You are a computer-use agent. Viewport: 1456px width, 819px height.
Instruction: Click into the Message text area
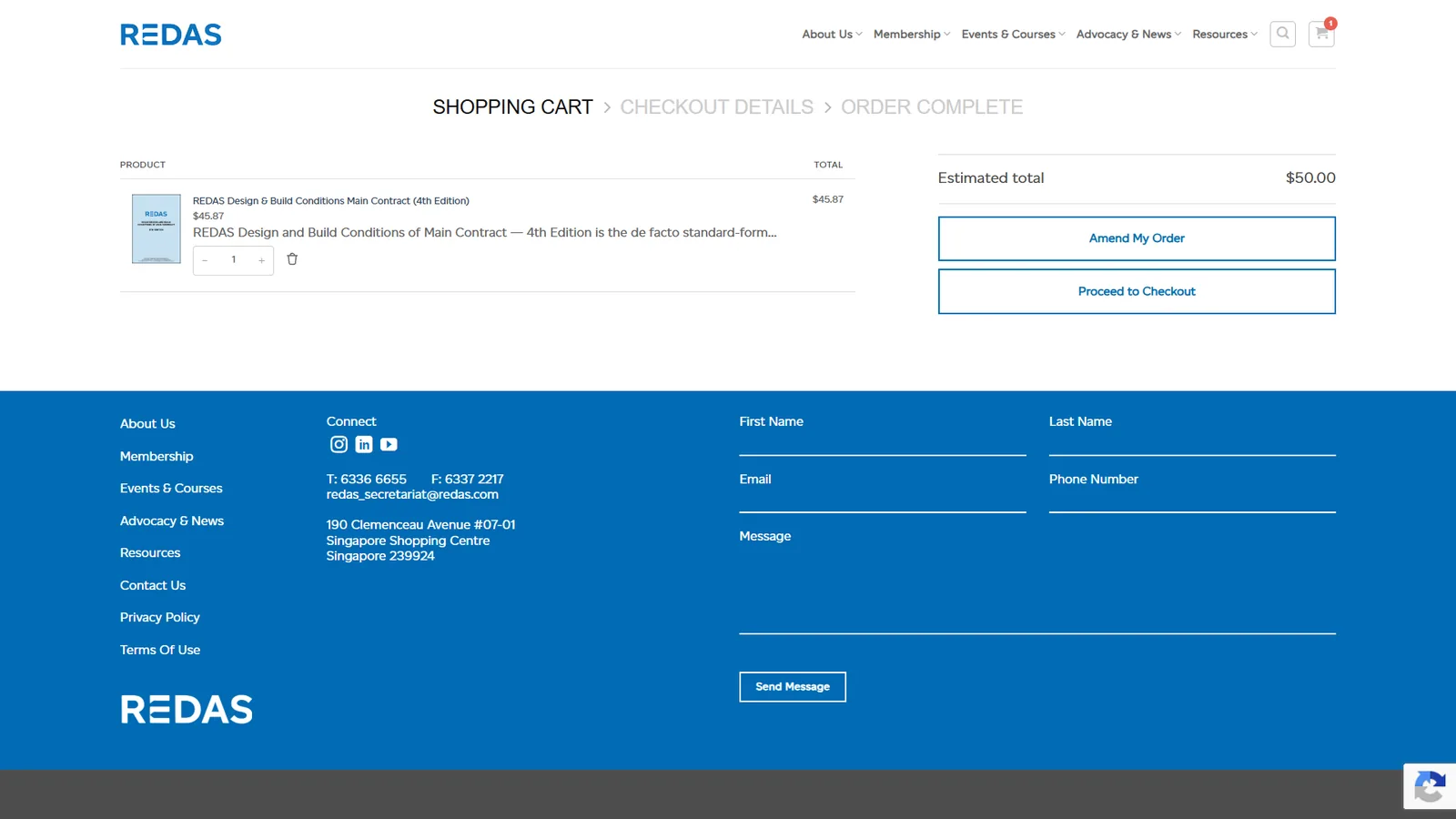(x=1037, y=590)
